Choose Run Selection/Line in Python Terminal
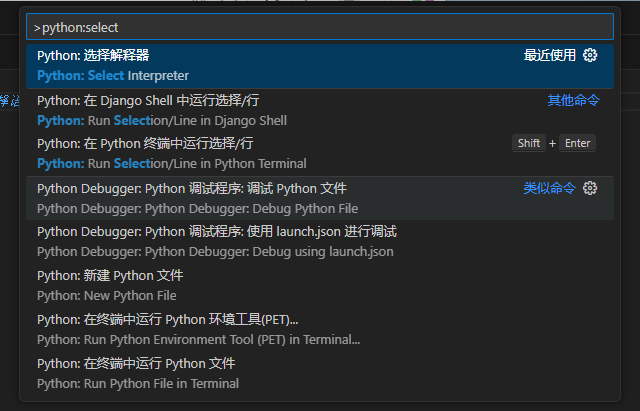The image size is (640, 411). tap(320, 154)
